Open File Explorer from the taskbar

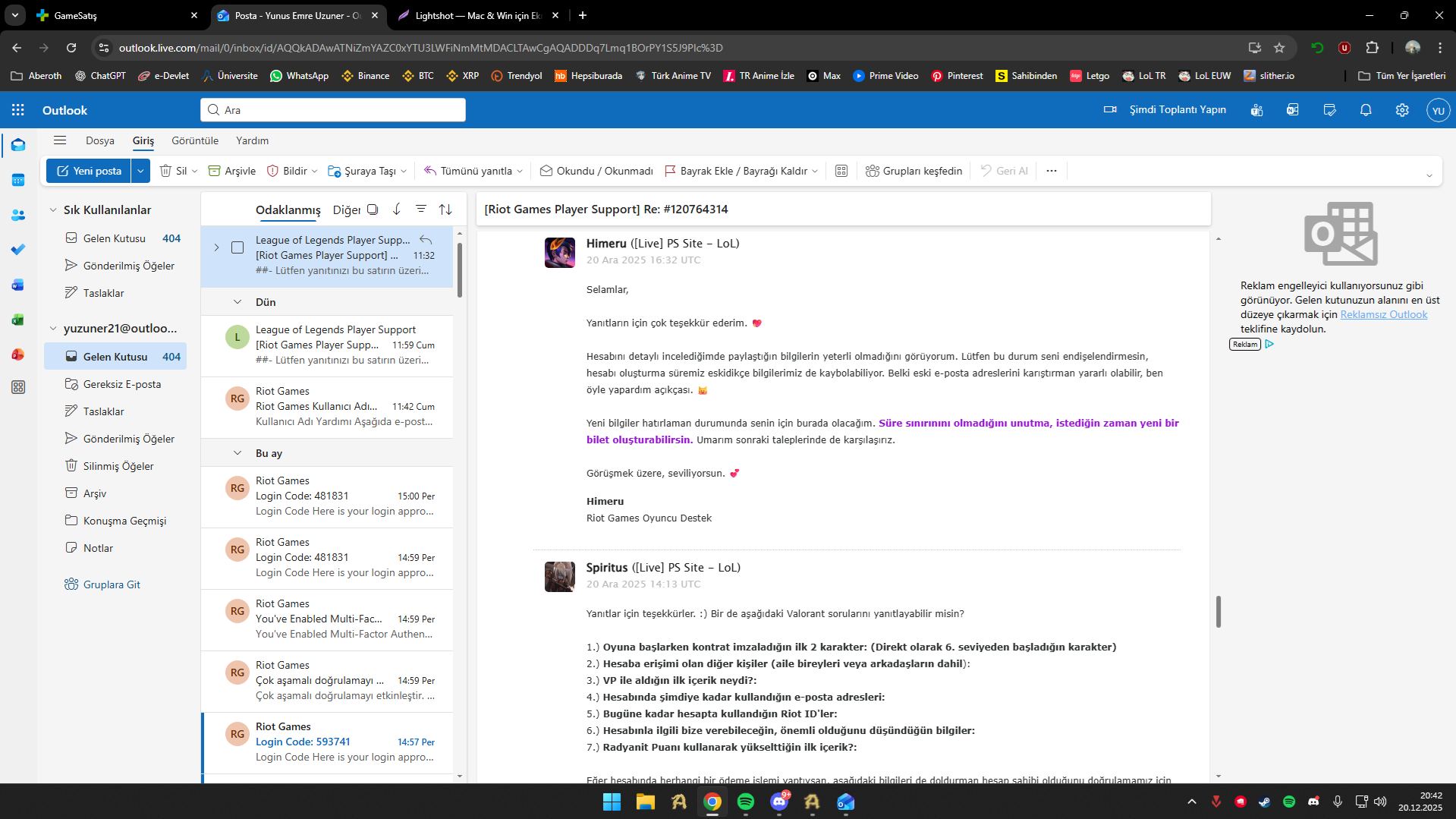[x=646, y=802]
